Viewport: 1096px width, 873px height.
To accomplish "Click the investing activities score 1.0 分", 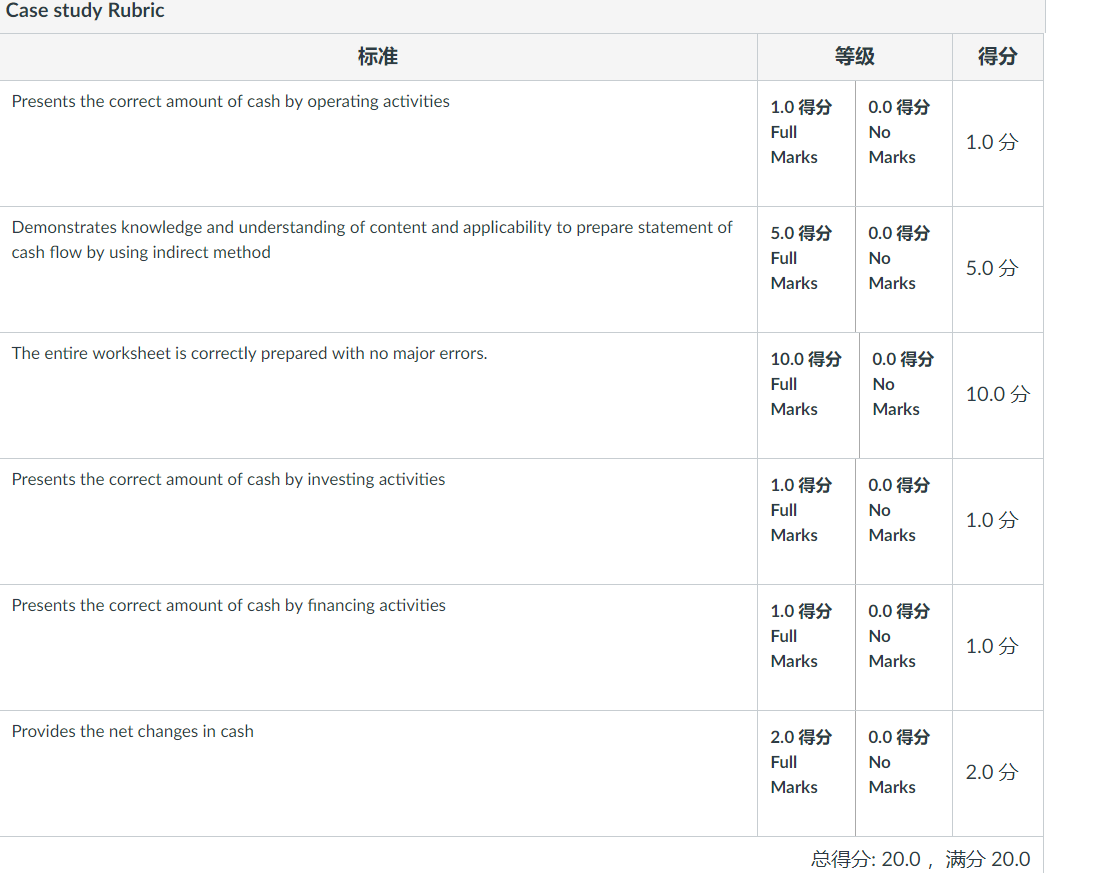I will [x=992, y=520].
